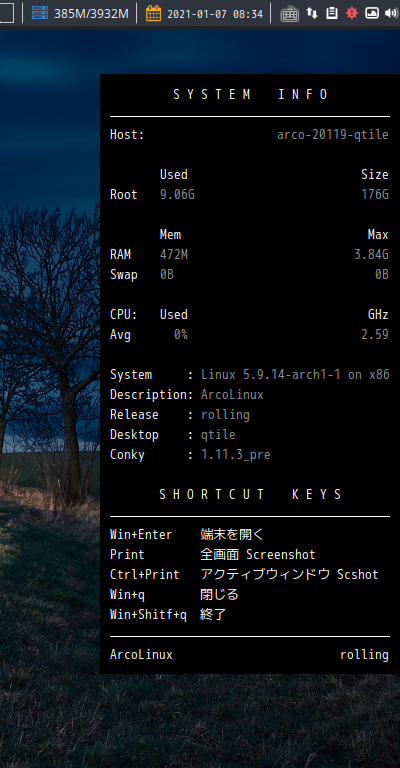Open the keyboard tray icon
This screenshot has width=400, height=768.
[290, 14]
